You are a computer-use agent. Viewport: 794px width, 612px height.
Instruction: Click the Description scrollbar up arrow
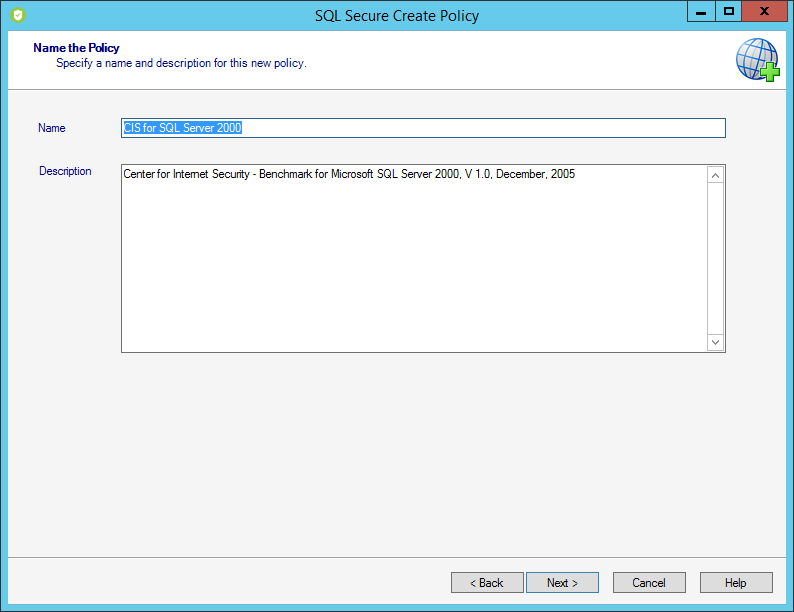click(x=715, y=175)
